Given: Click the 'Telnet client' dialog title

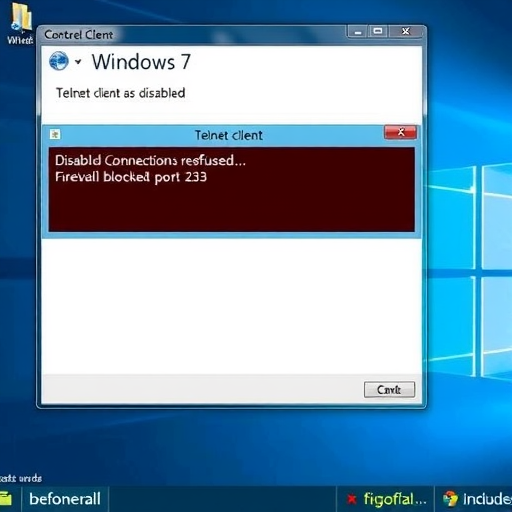Looking at the screenshot, I should pos(229,135).
